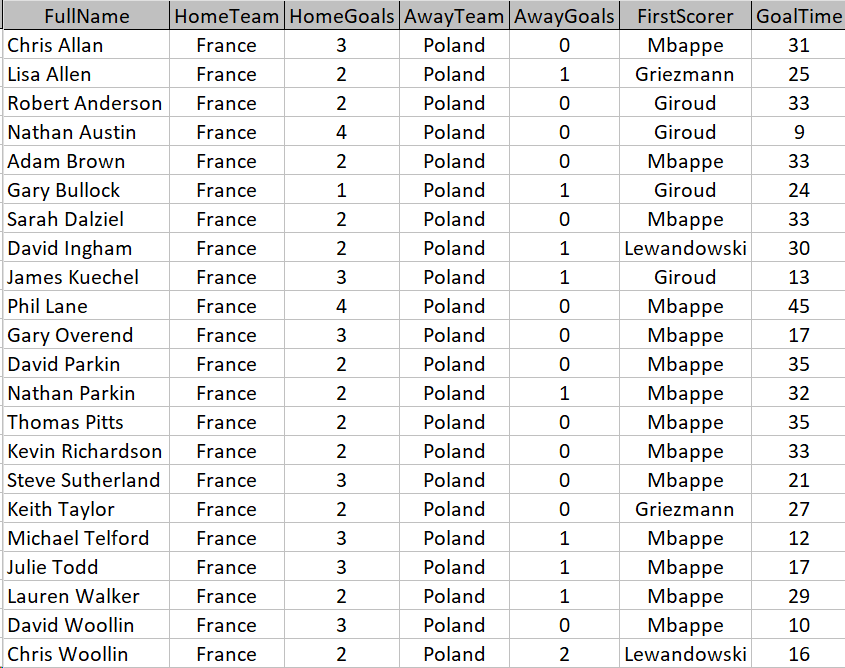Select Phil Lane's GoalTime cell 45
This screenshot has height=668, width=845.
coord(799,307)
